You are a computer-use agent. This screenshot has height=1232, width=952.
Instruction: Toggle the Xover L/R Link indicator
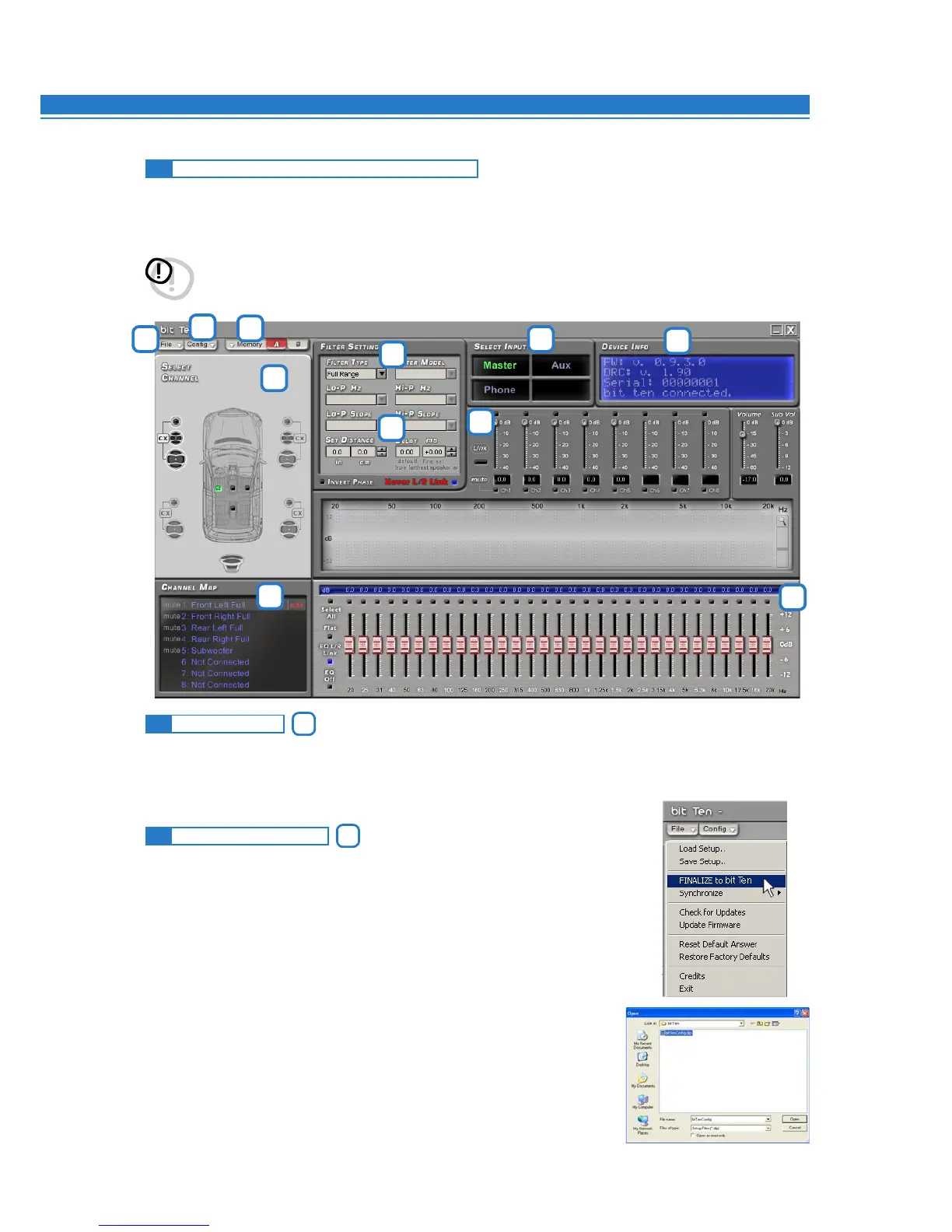454,482
